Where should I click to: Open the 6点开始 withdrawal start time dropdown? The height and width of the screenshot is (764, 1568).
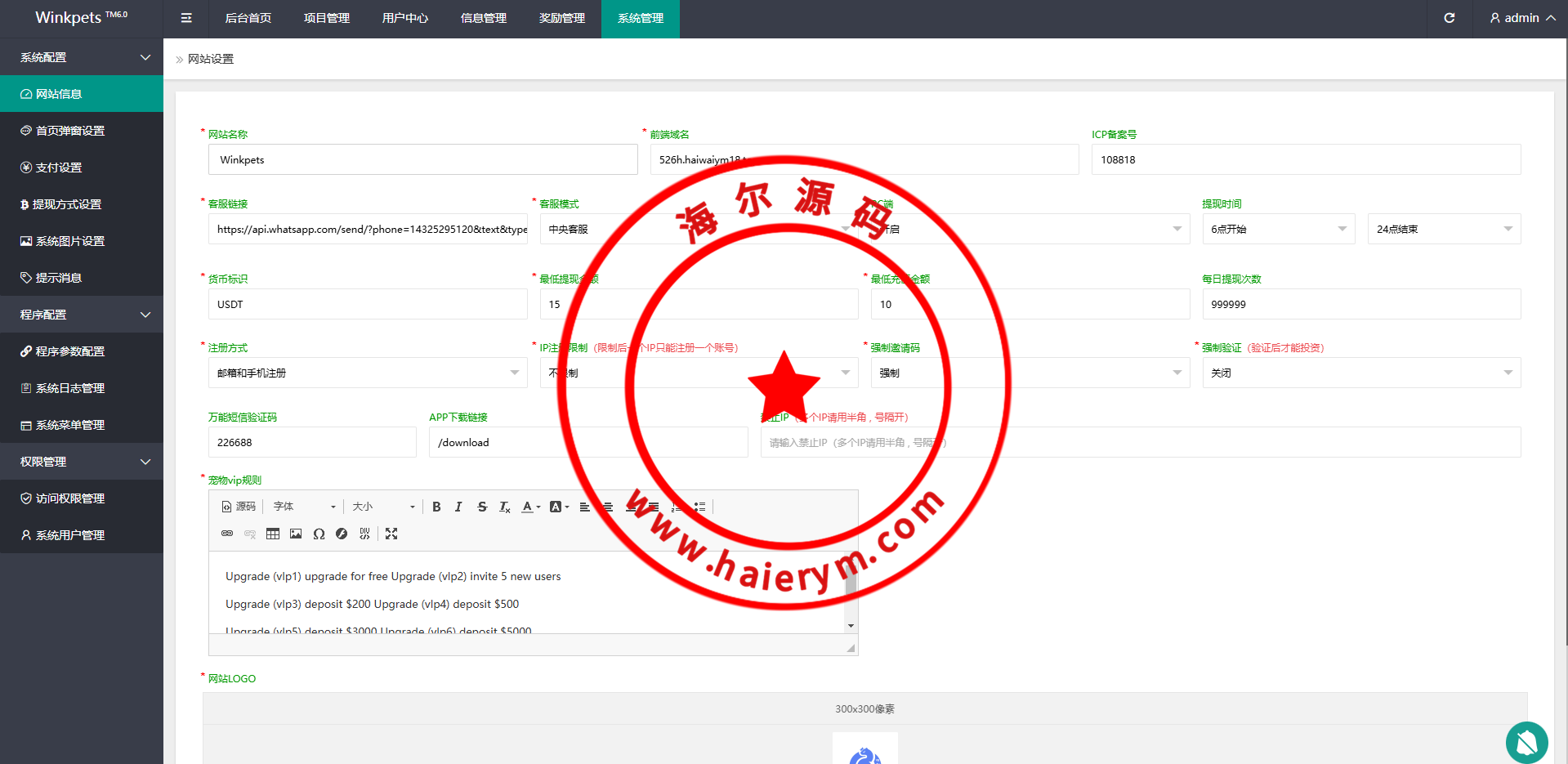click(1278, 229)
